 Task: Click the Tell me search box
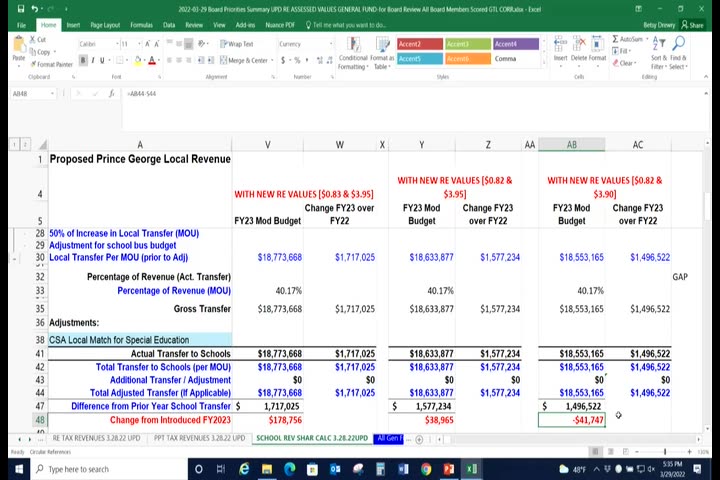(x=347, y=25)
